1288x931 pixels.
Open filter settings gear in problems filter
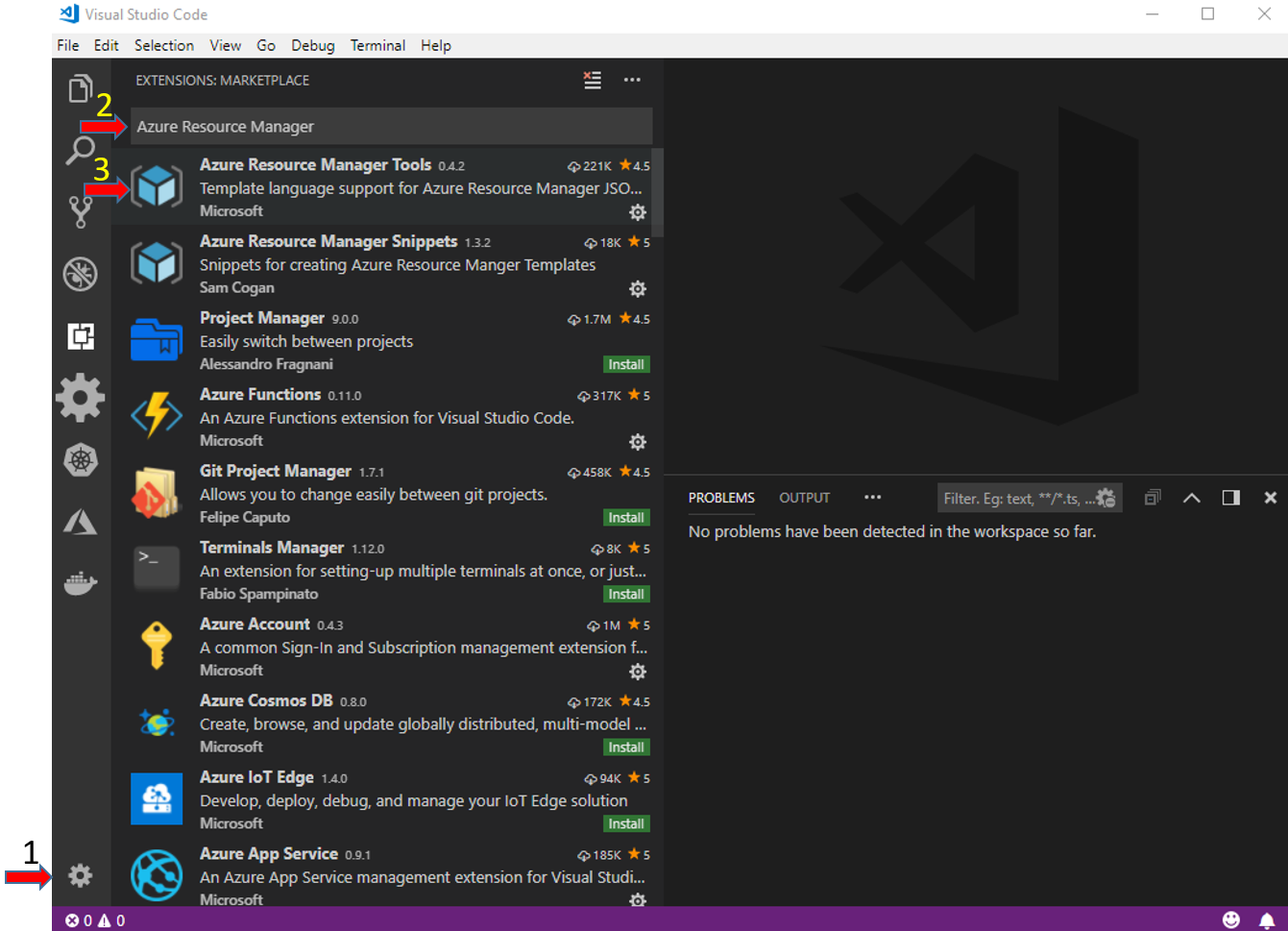coord(1106,498)
